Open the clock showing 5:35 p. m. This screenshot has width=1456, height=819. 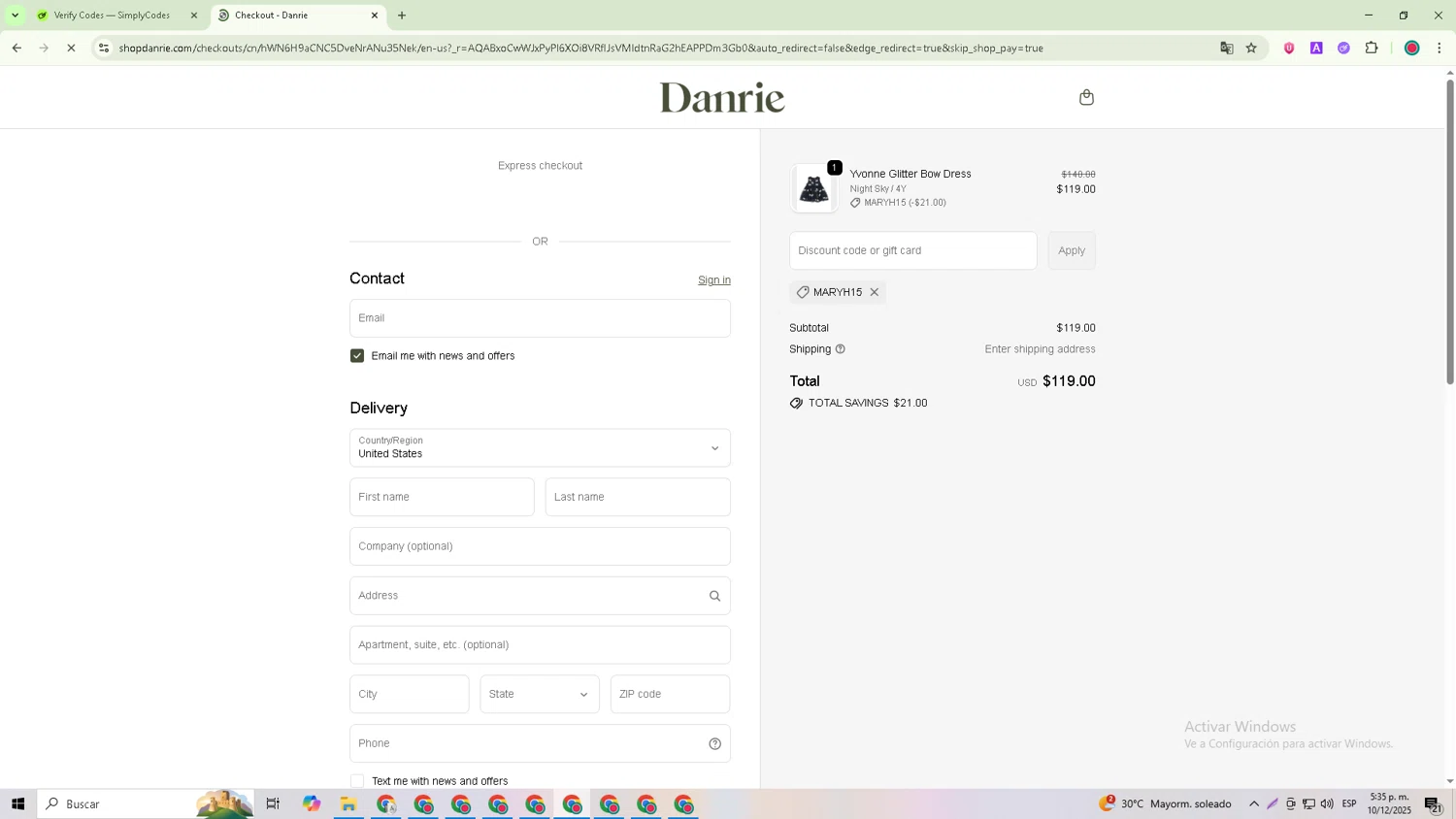click(1389, 804)
